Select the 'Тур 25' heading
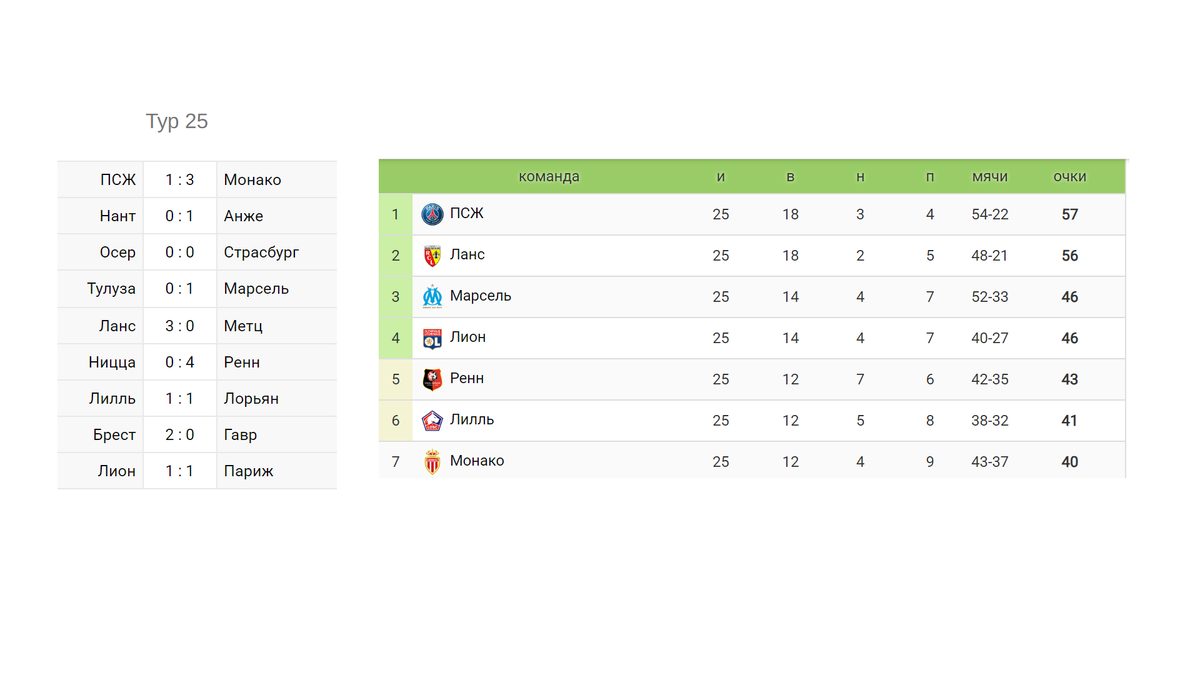 pos(177,121)
